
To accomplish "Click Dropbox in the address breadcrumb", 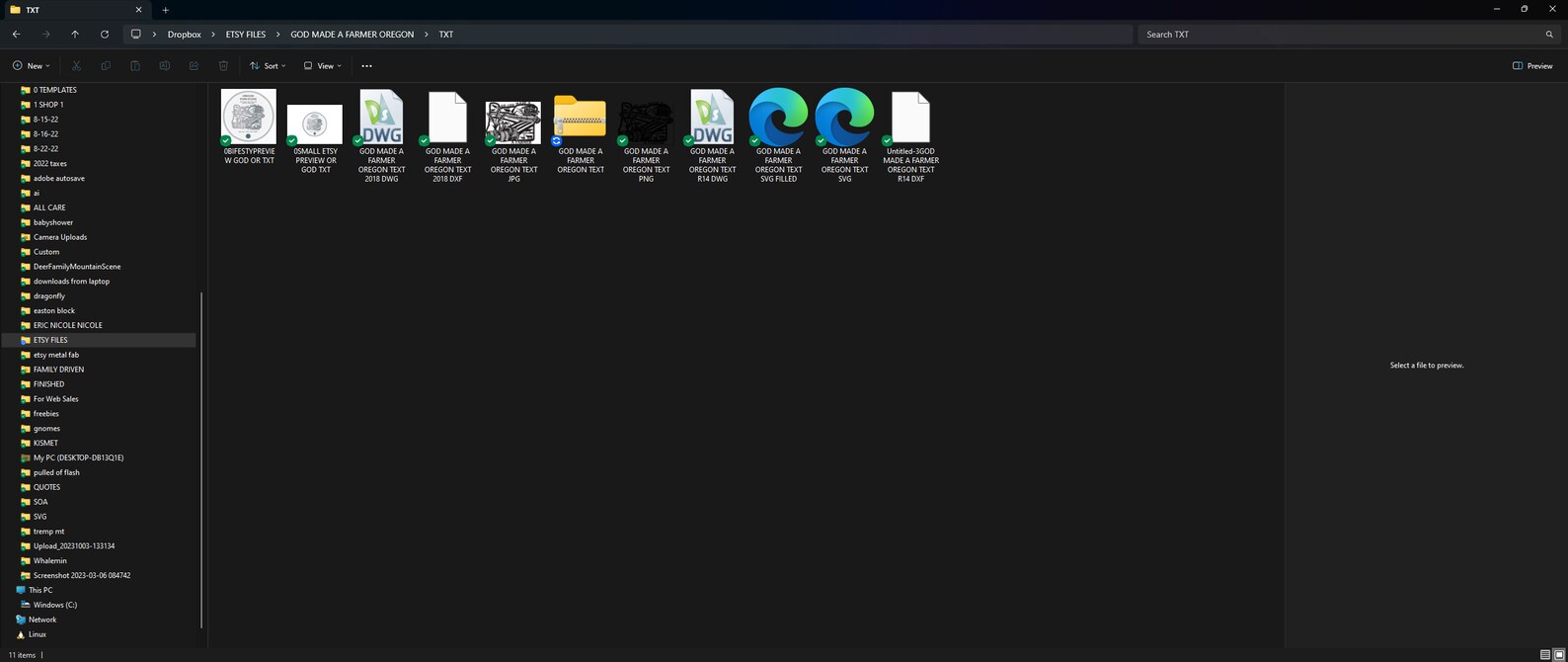I will pyautogui.click(x=184, y=35).
